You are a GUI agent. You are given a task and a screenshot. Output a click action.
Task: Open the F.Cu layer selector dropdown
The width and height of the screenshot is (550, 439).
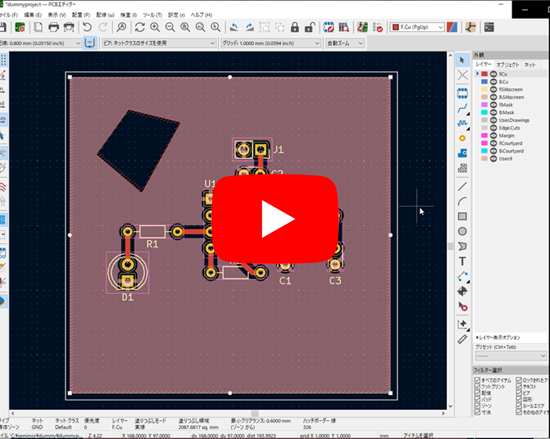point(417,27)
